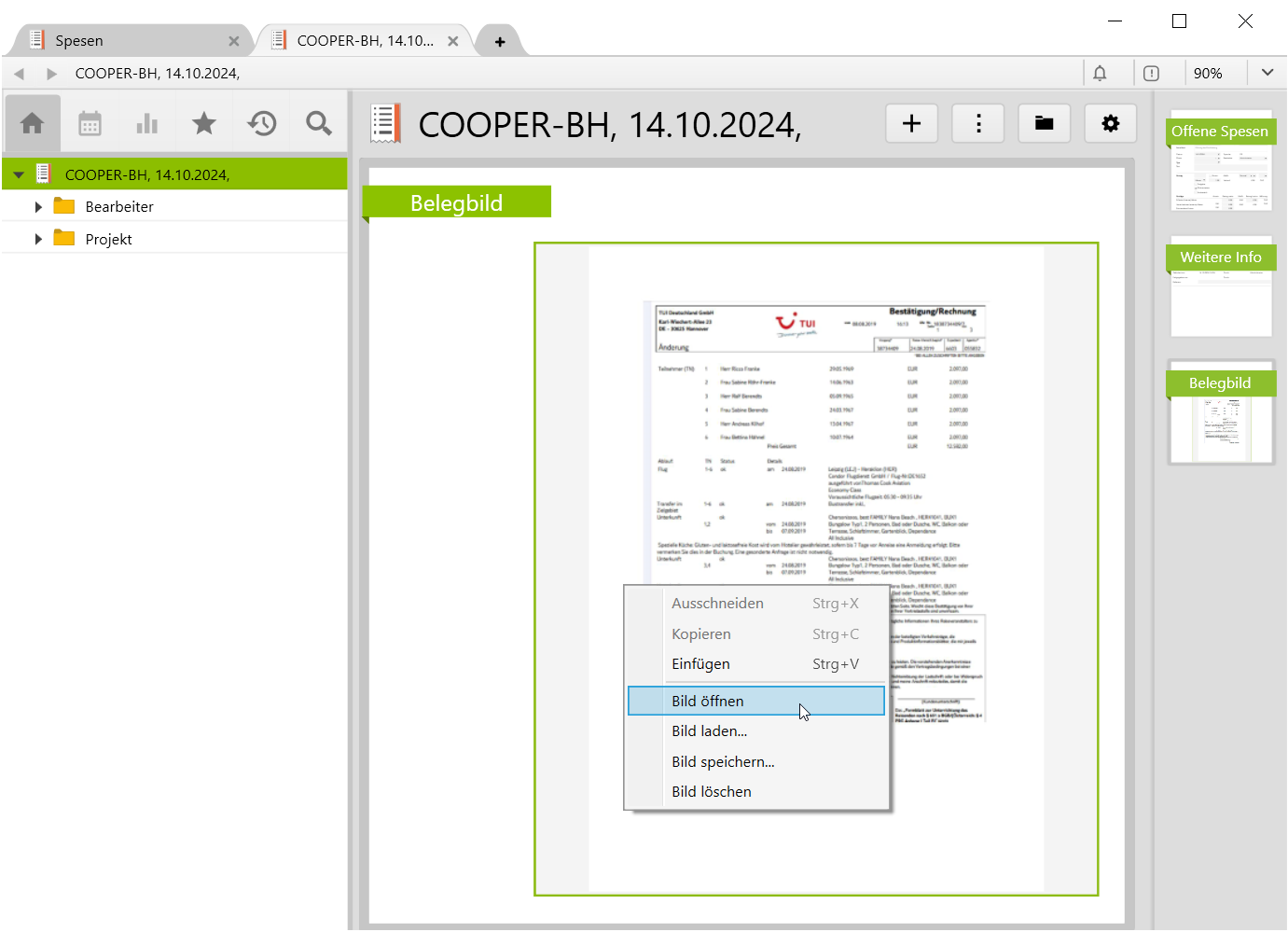
Task: Open settings with the gear icon
Action: point(1110,123)
